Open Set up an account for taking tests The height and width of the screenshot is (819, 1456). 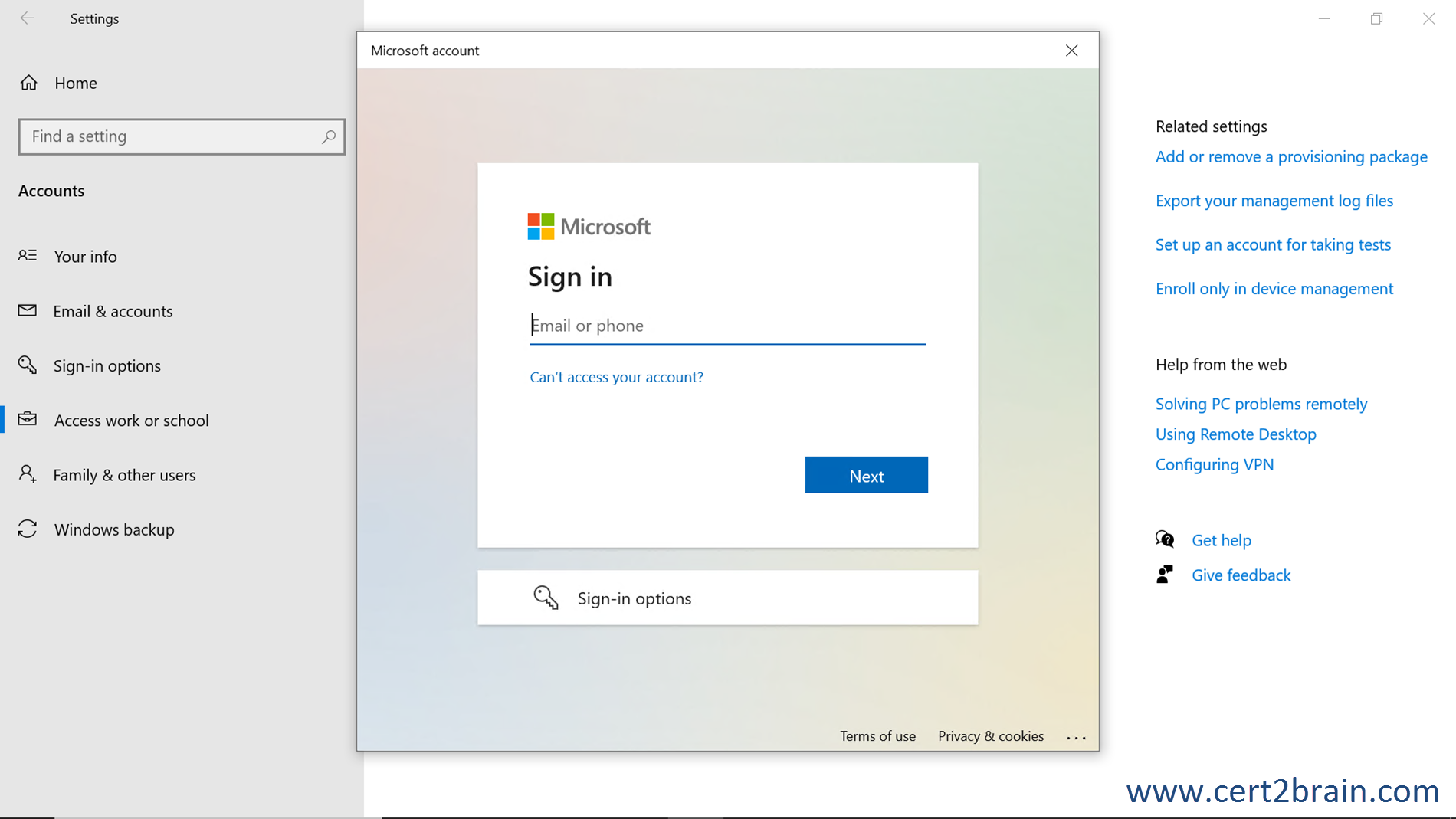(1273, 244)
